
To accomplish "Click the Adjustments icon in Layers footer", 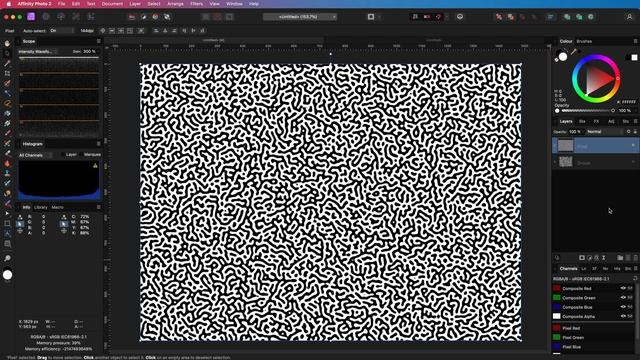I will [589, 258].
